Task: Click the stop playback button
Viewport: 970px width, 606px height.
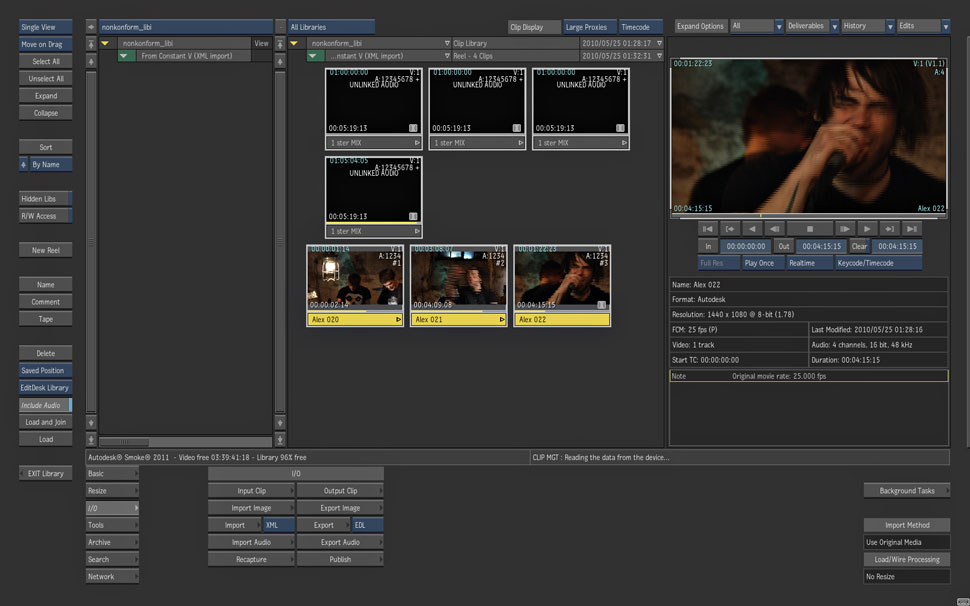Action: [x=808, y=229]
